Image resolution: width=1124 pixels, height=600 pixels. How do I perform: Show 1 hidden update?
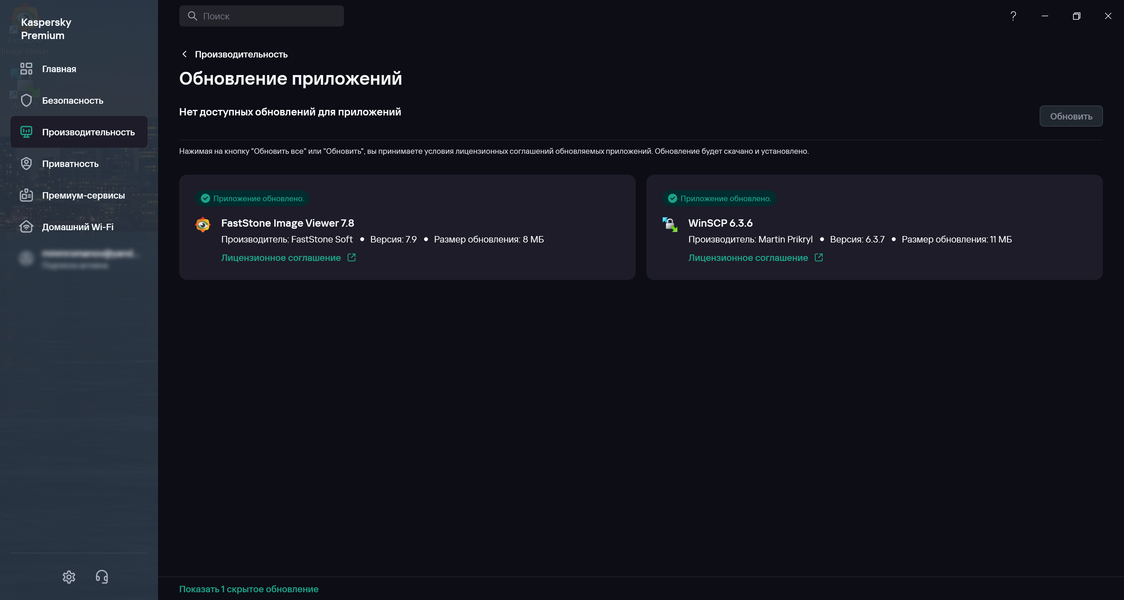pyautogui.click(x=248, y=589)
